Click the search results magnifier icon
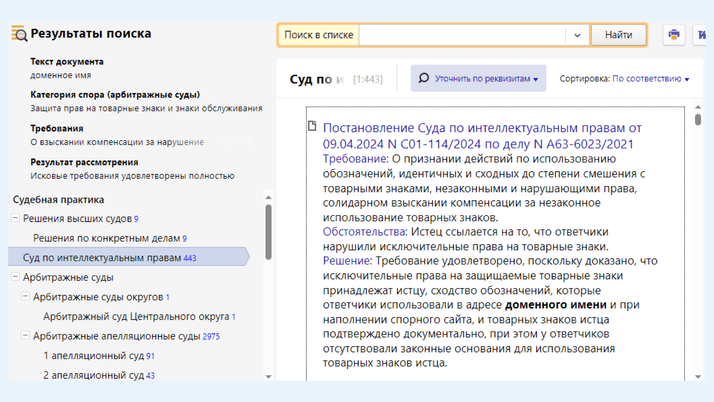Image resolution: width=714 pixels, height=402 pixels. coord(19,34)
